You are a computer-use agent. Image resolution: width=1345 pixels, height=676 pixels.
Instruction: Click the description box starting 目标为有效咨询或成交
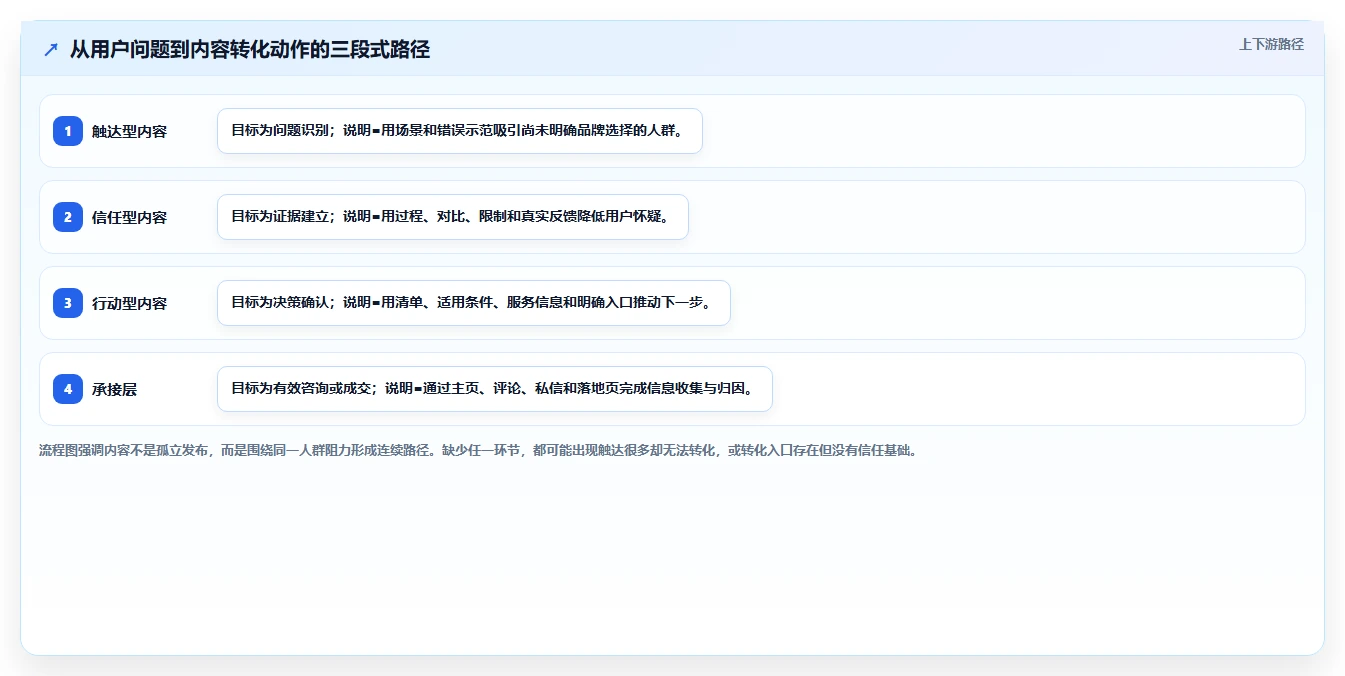point(495,389)
